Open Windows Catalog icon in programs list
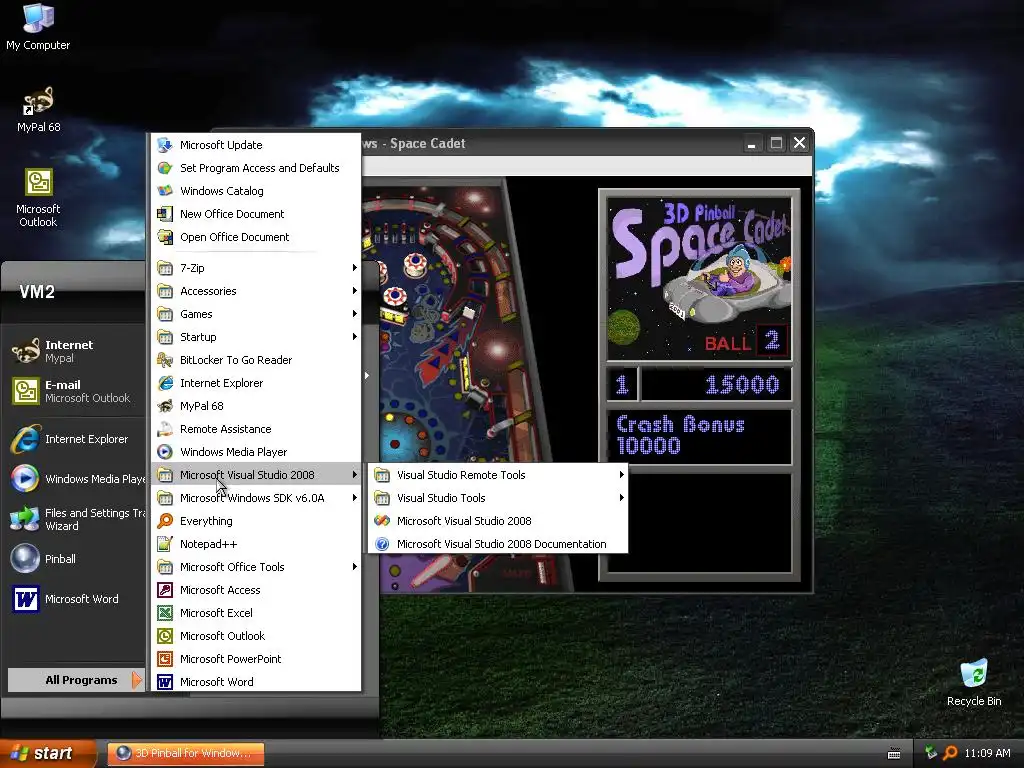This screenshot has height=768, width=1024. tap(165, 191)
